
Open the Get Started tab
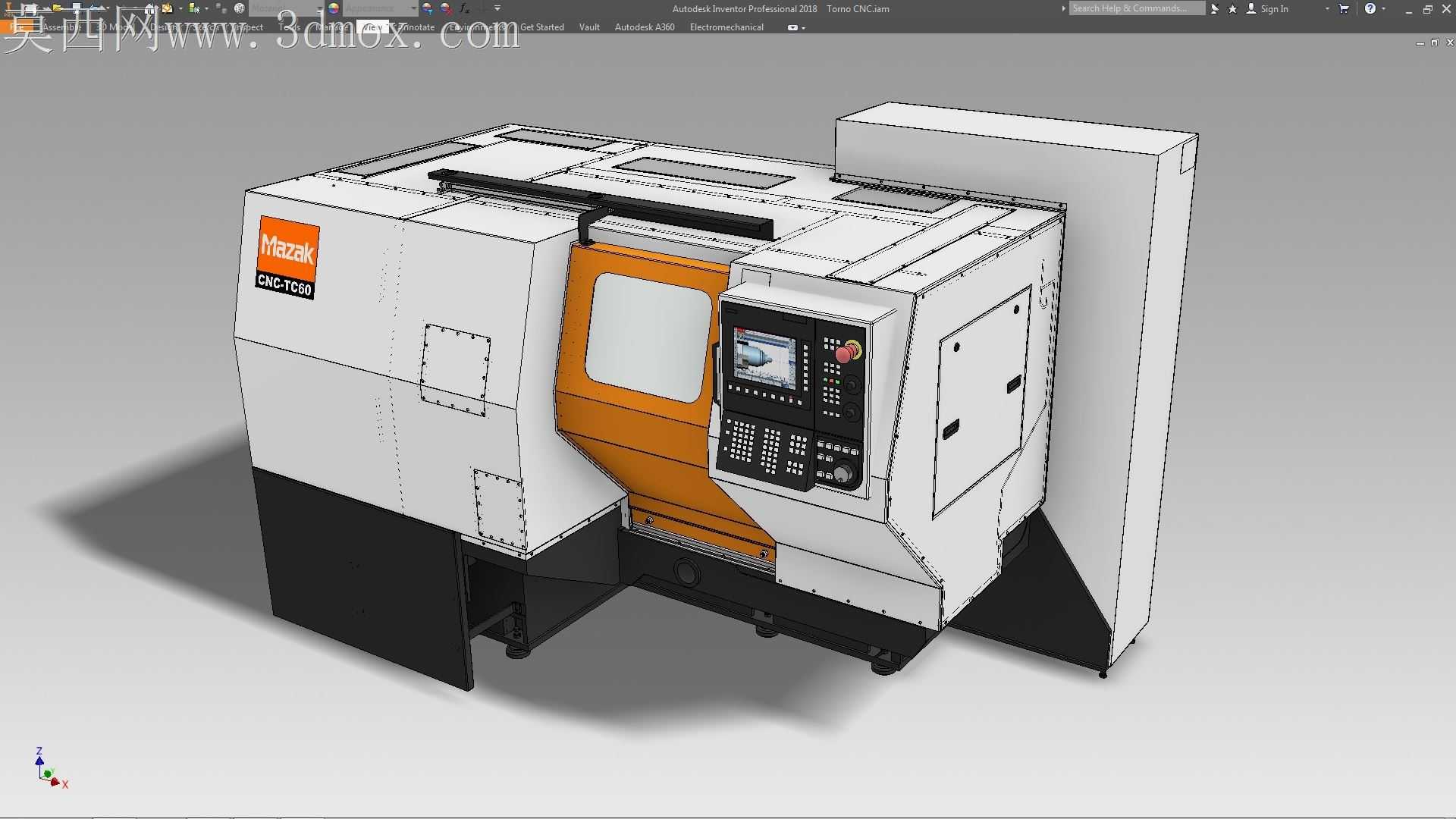click(542, 27)
